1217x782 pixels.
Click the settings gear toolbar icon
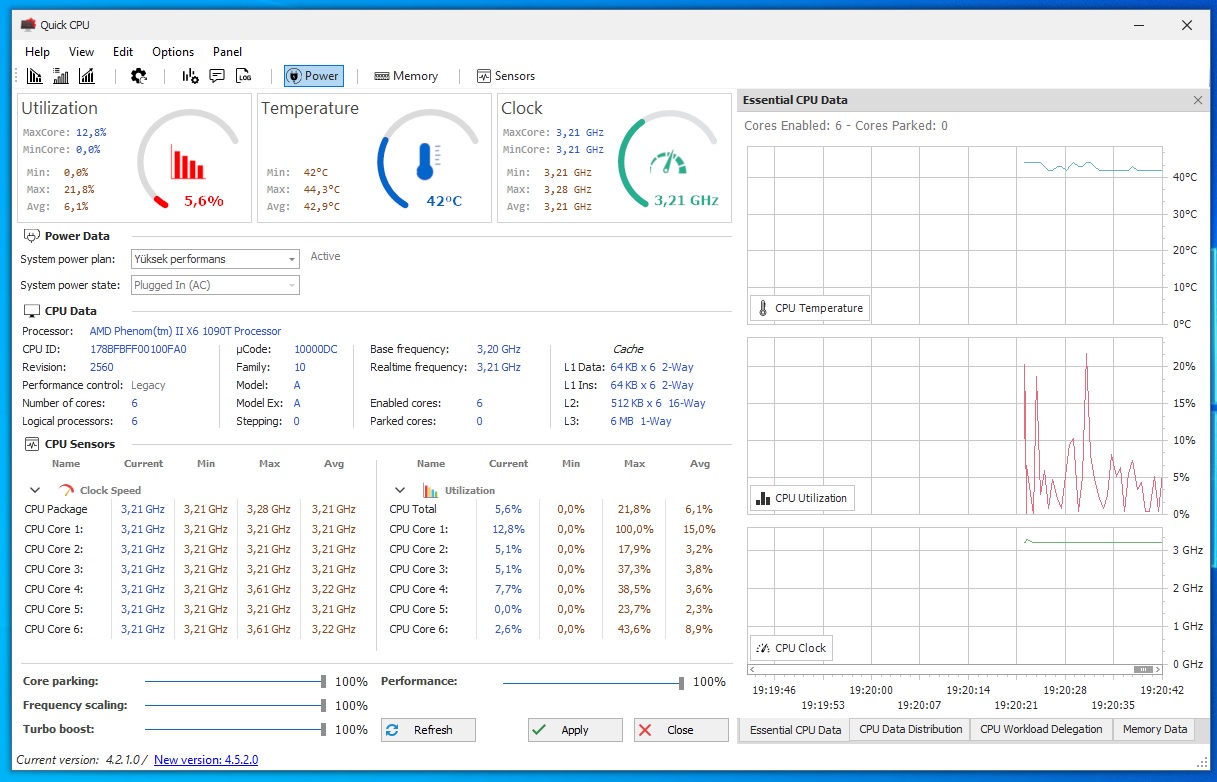139,76
